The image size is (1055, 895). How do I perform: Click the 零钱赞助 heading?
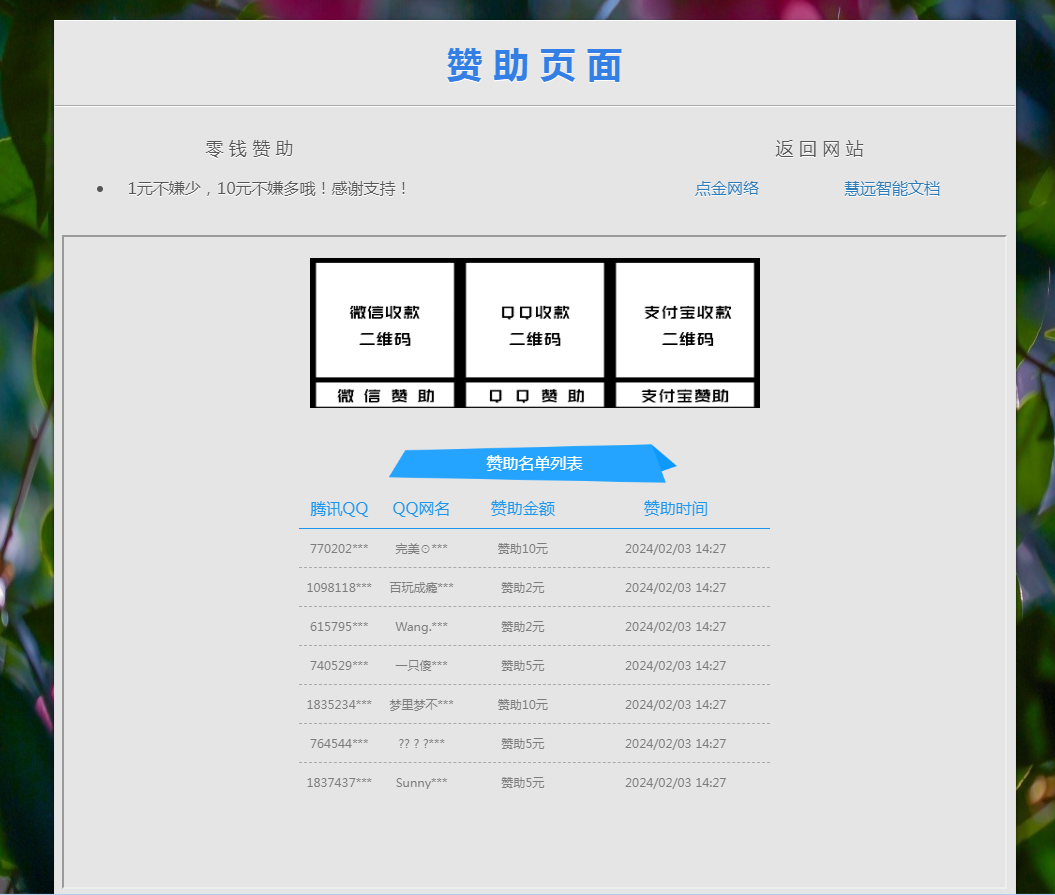point(250,149)
